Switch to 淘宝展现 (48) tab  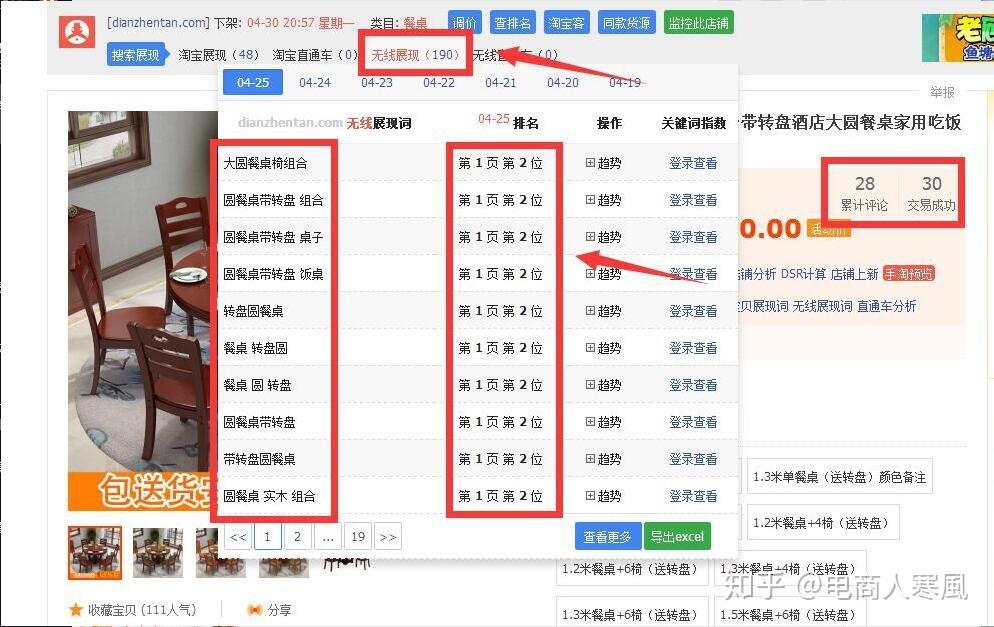(218, 55)
